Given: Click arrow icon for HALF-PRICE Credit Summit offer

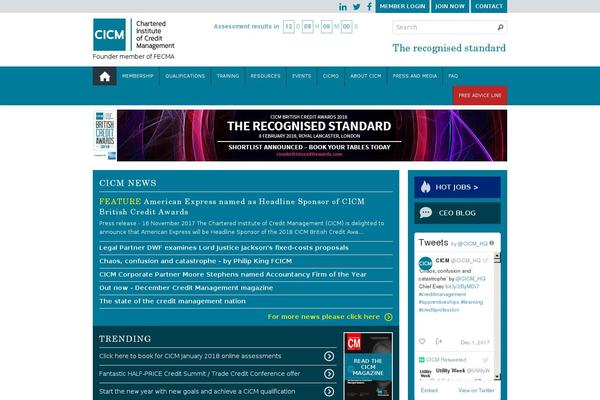Looking at the screenshot, I should [x=329, y=374].
